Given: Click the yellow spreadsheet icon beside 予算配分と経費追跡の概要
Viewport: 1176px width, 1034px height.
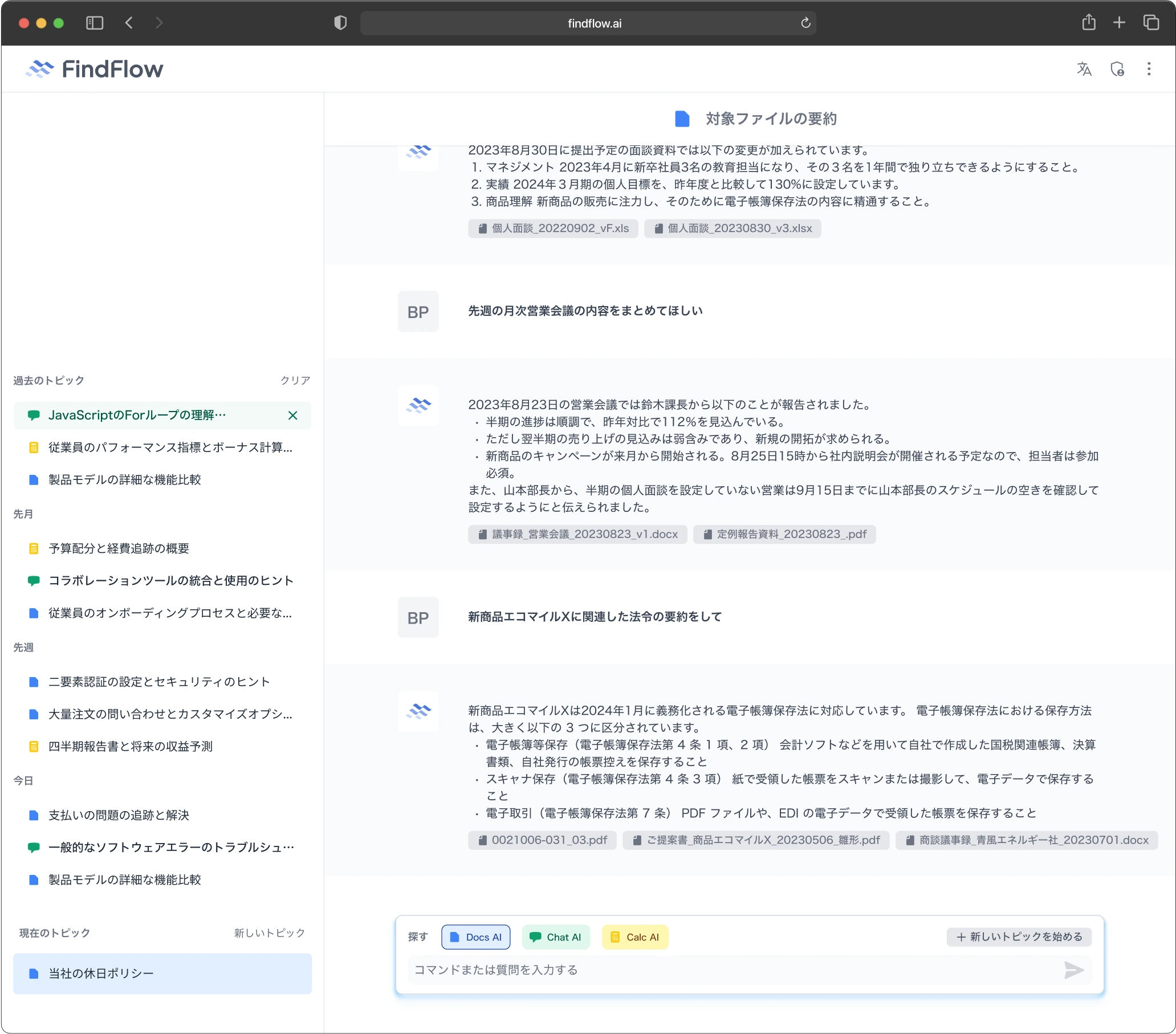Looking at the screenshot, I should tap(33, 548).
